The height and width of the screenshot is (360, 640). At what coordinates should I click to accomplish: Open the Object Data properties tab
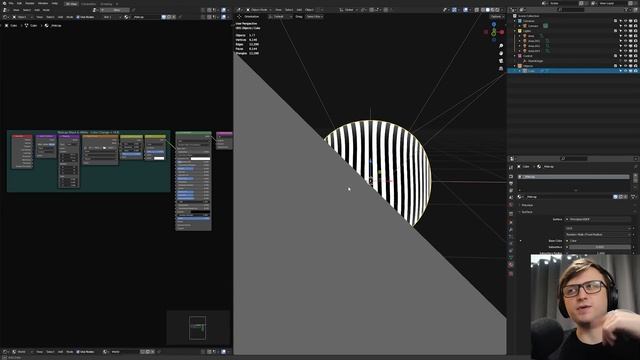[511, 258]
